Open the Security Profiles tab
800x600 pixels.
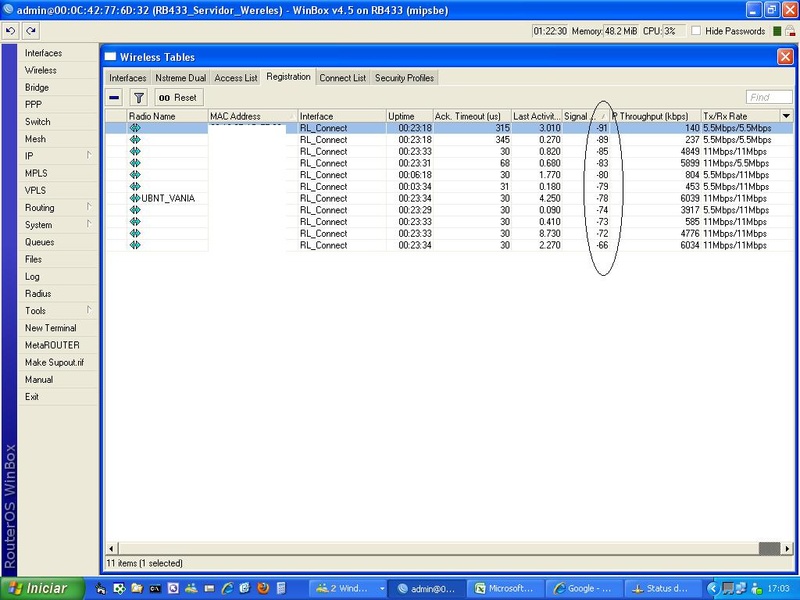coord(404,78)
